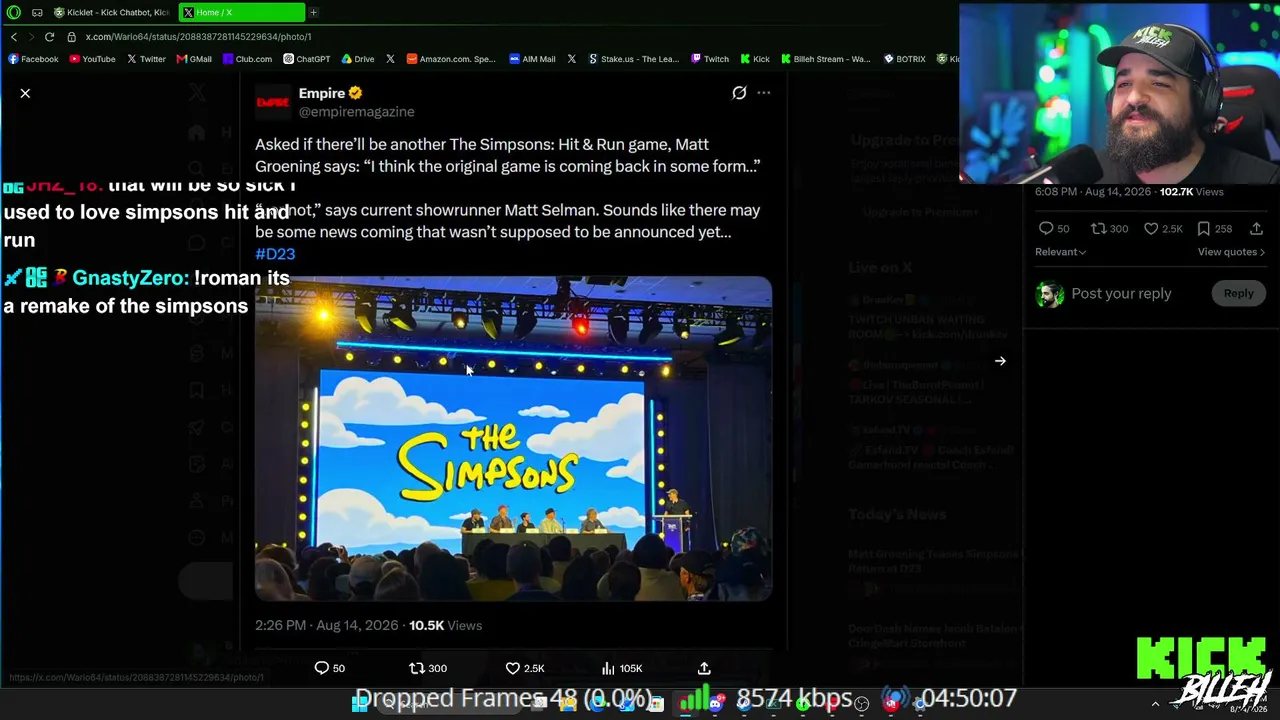Show hidden icons in the system tray
The width and height of the screenshot is (1280, 720).
(x=1155, y=703)
